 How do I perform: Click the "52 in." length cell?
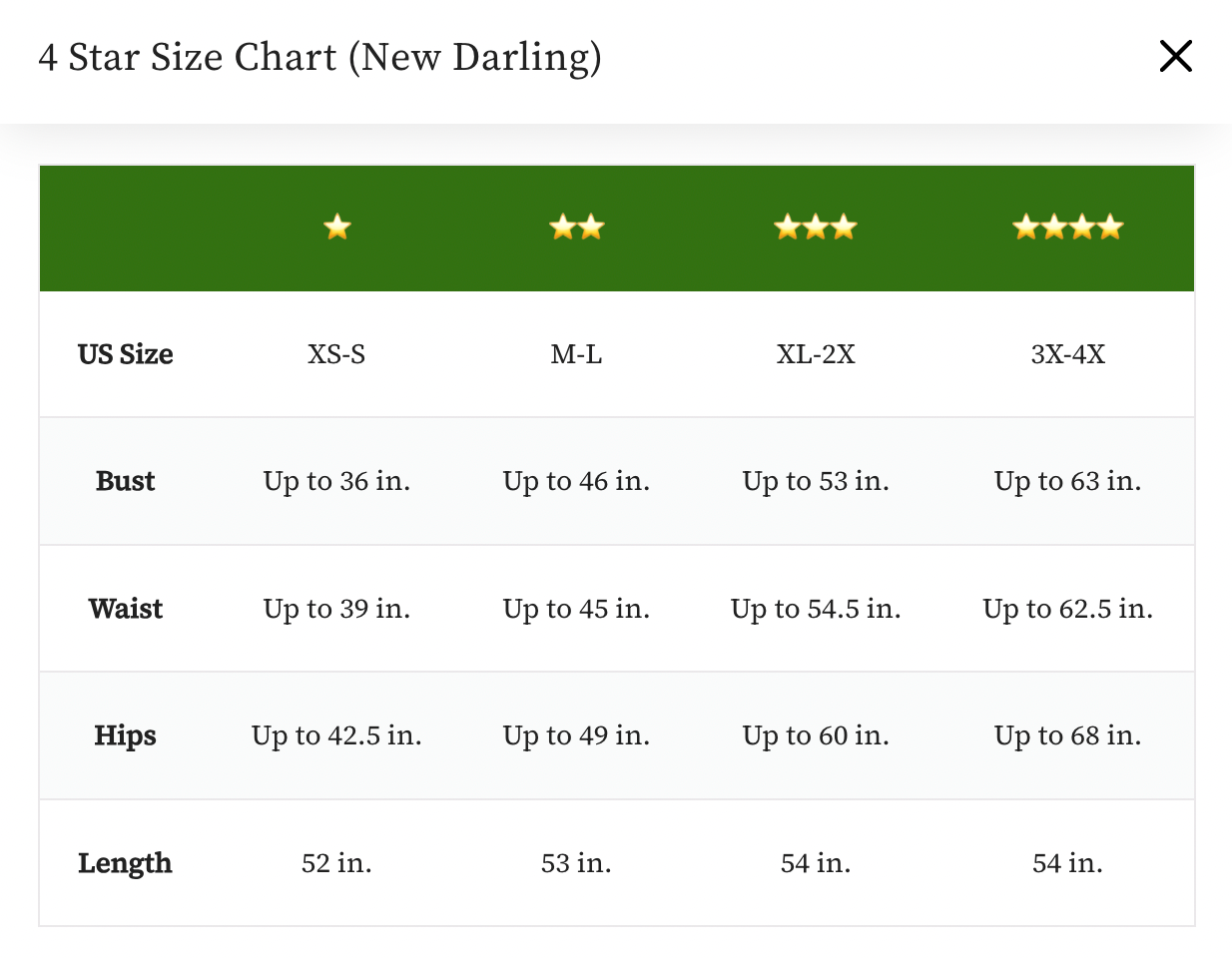pos(336,863)
